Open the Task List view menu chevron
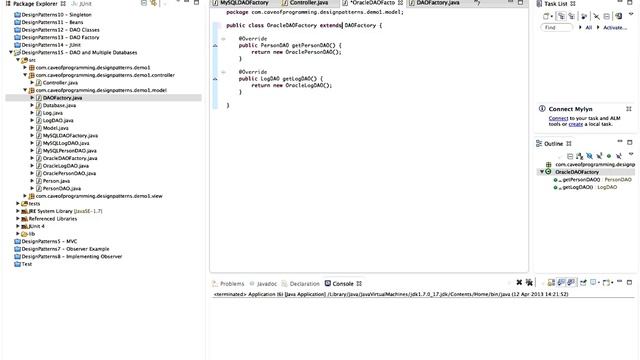The height and width of the screenshot is (360, 640). pos(631,14)
